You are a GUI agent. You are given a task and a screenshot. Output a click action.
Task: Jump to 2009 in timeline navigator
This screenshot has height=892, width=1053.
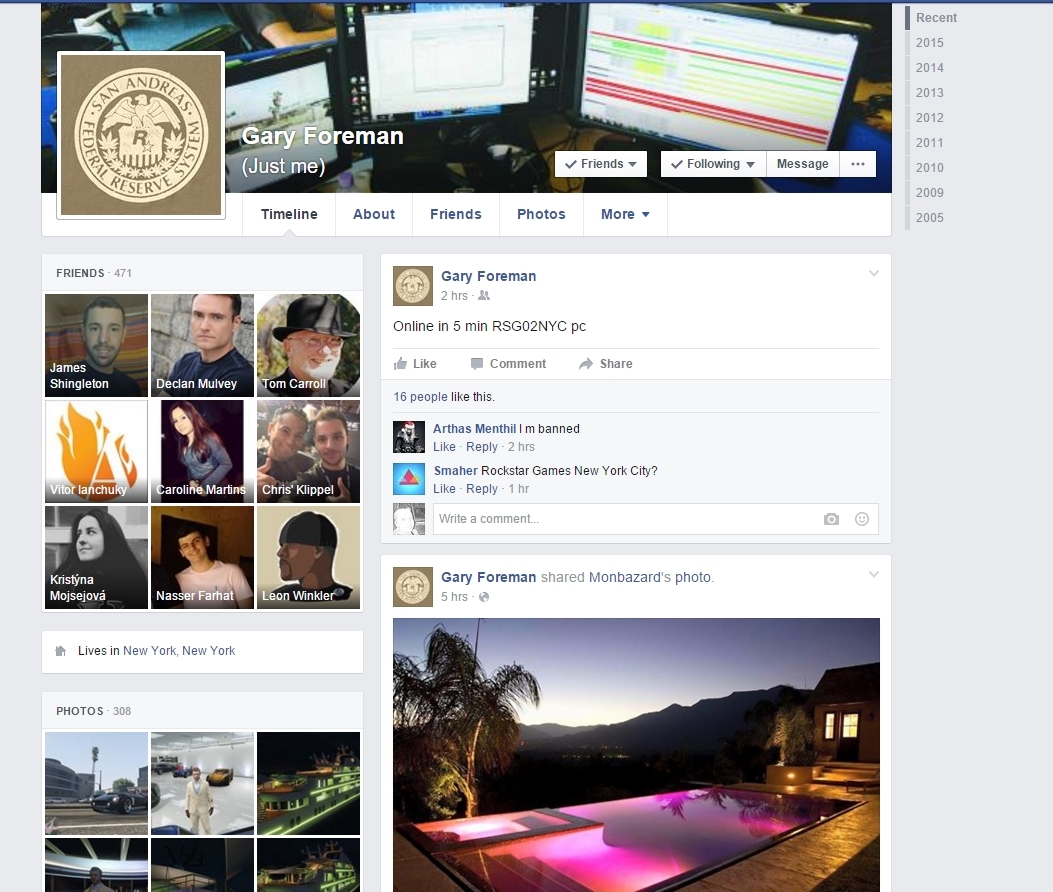coord(929,193)
